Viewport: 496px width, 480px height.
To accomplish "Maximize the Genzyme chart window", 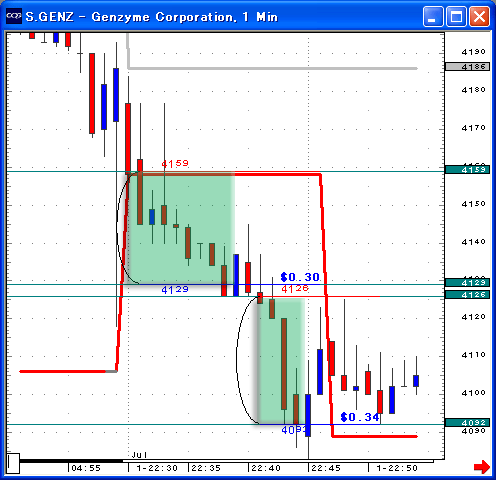I will tap(456, 16).
